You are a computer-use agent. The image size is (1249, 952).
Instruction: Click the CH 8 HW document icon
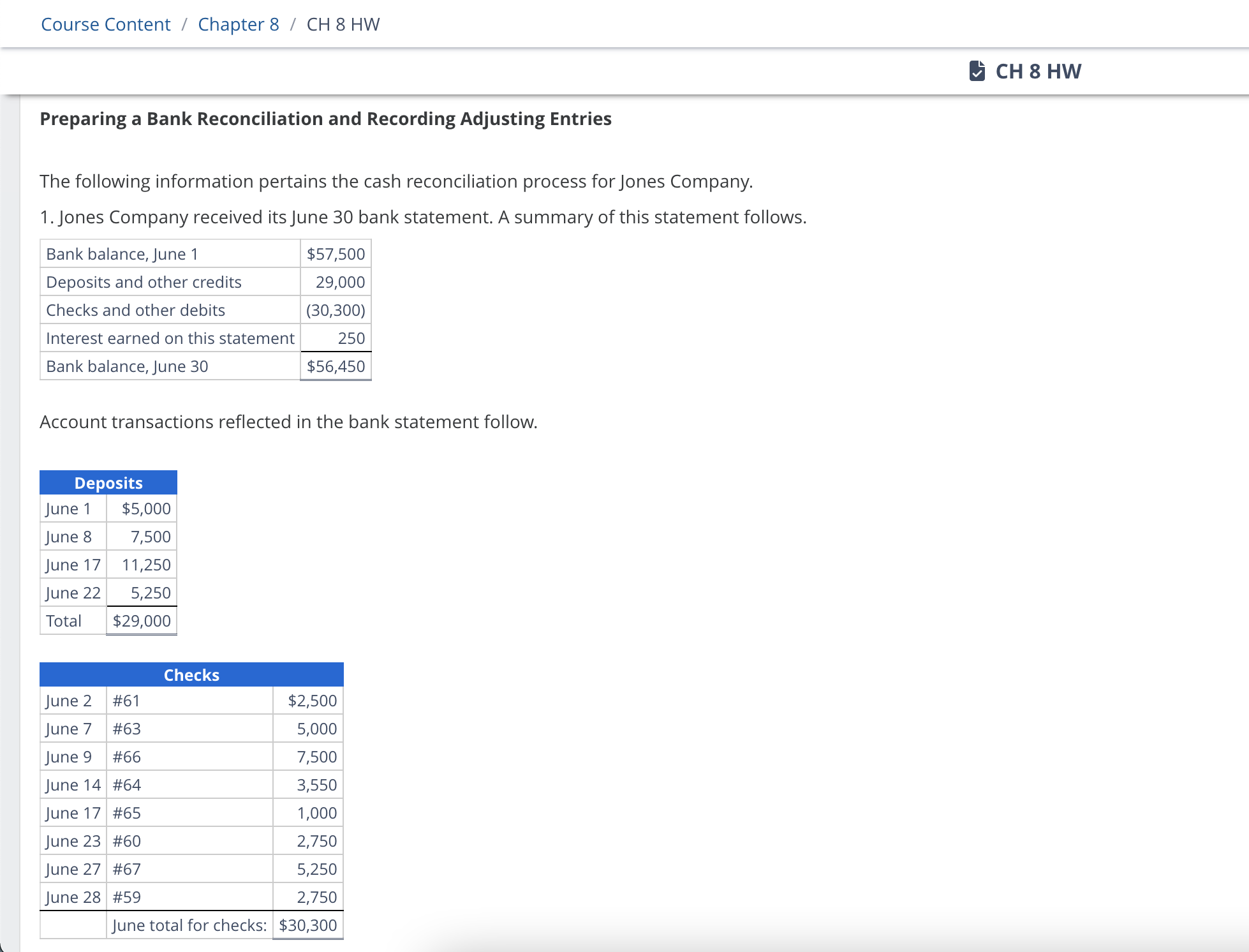pyautogui.click(x=977, y=71)
